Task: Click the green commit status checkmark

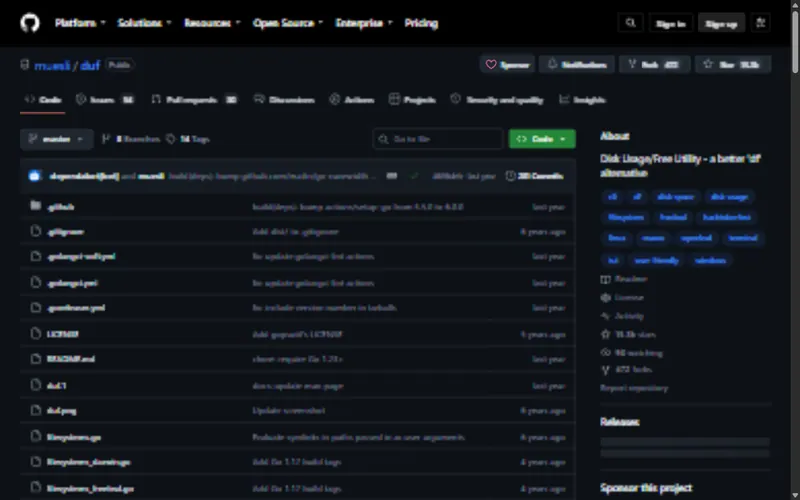Action: (x=414, y=176)
